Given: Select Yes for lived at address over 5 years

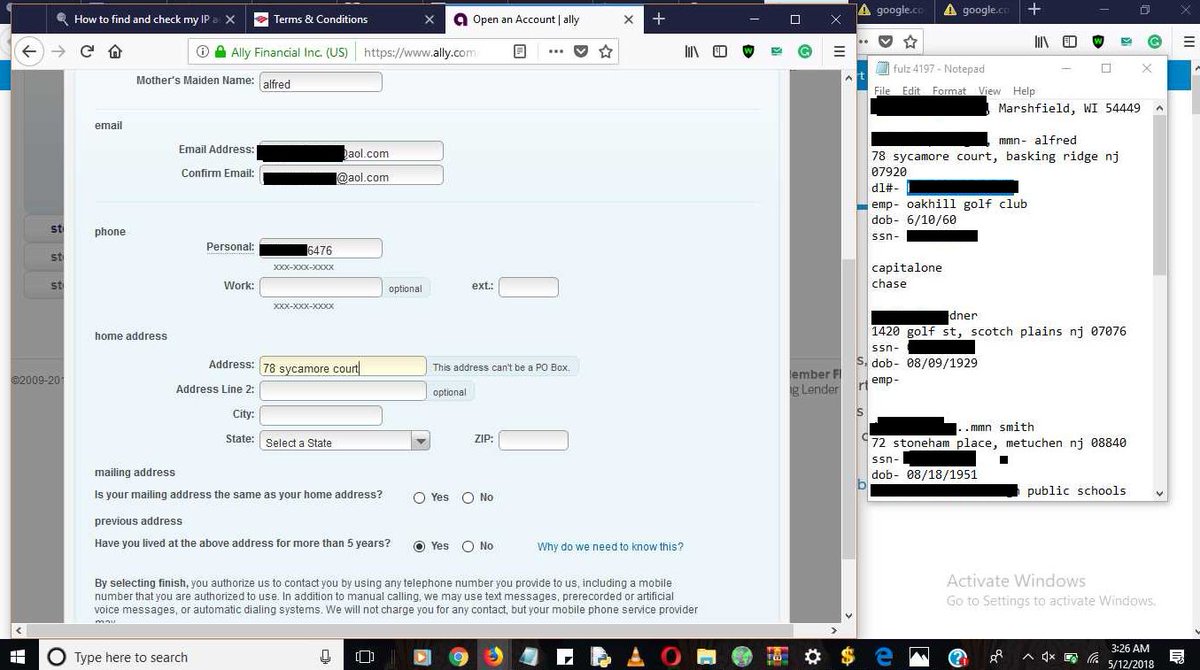Looking at the screenshot, I should [419, 547].
